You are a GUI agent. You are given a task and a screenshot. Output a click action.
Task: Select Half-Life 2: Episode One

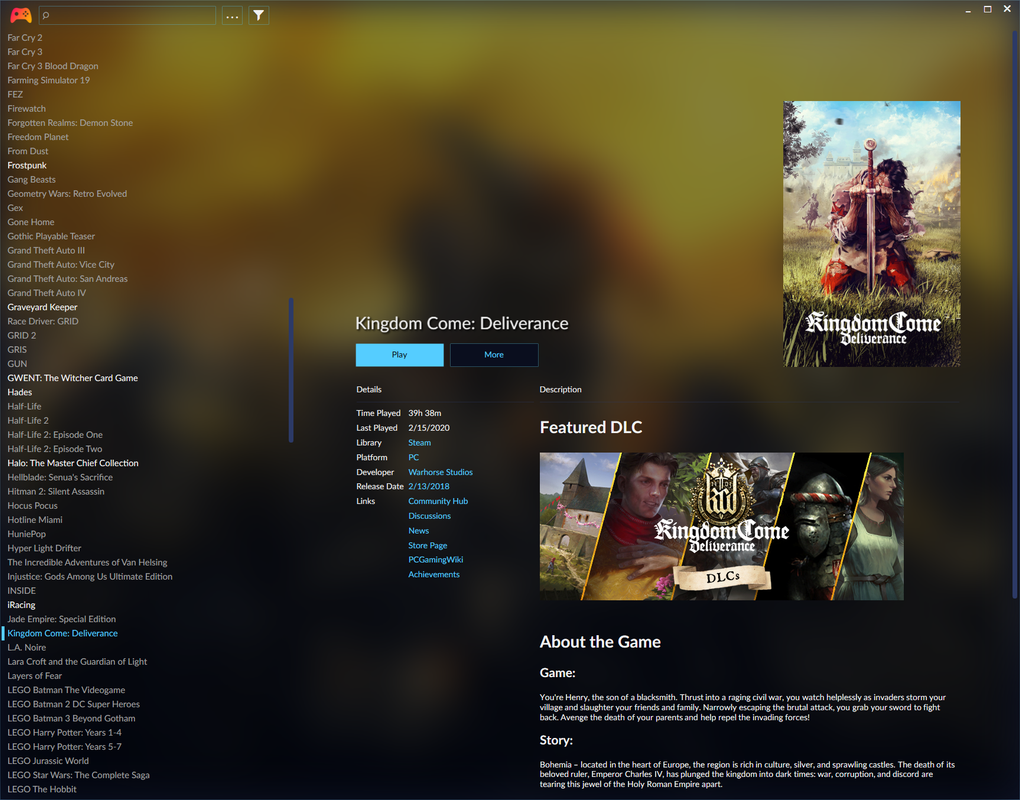click(x=55, y=434)
